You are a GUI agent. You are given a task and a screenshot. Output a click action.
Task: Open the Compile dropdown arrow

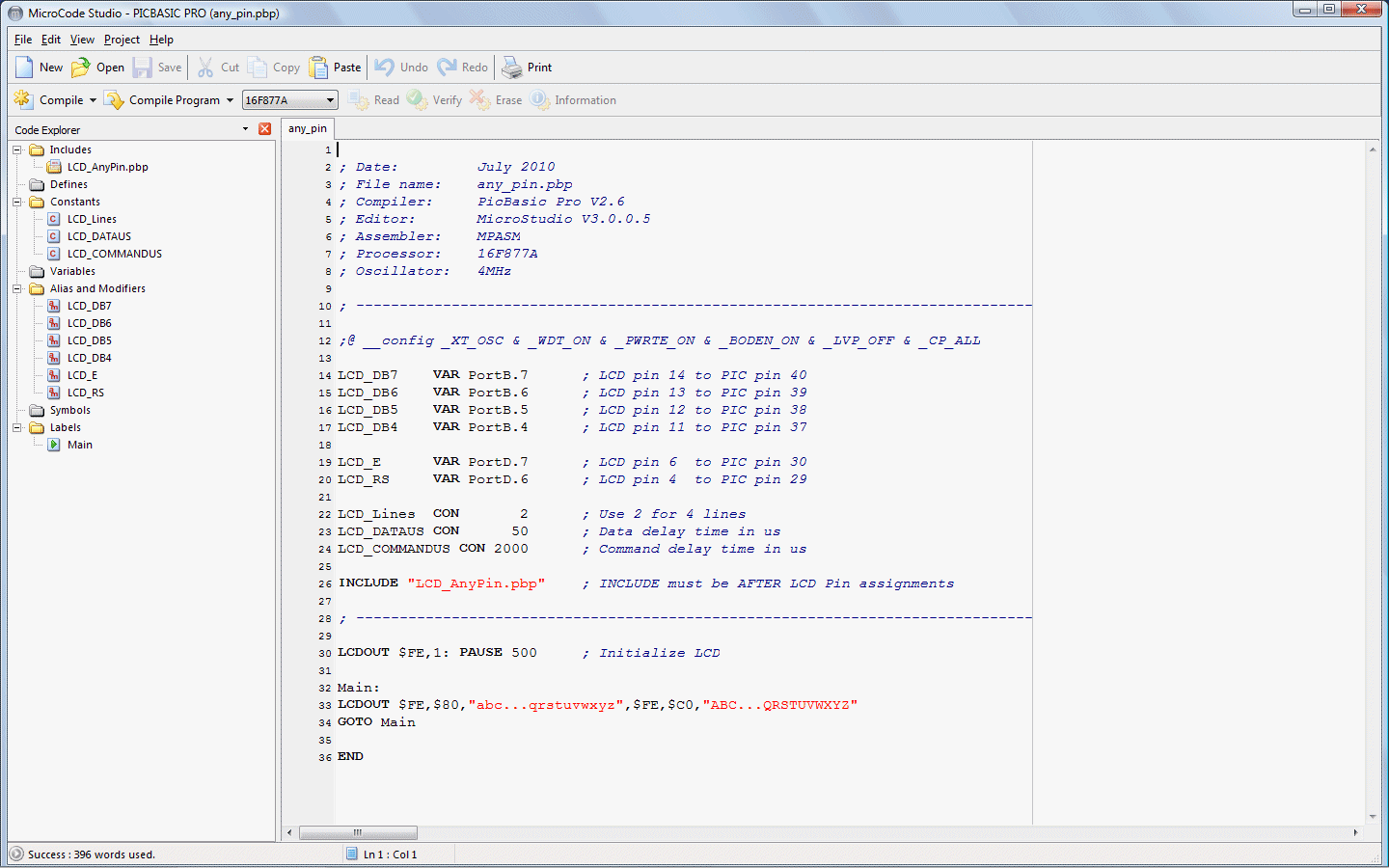tap(93, 100)
